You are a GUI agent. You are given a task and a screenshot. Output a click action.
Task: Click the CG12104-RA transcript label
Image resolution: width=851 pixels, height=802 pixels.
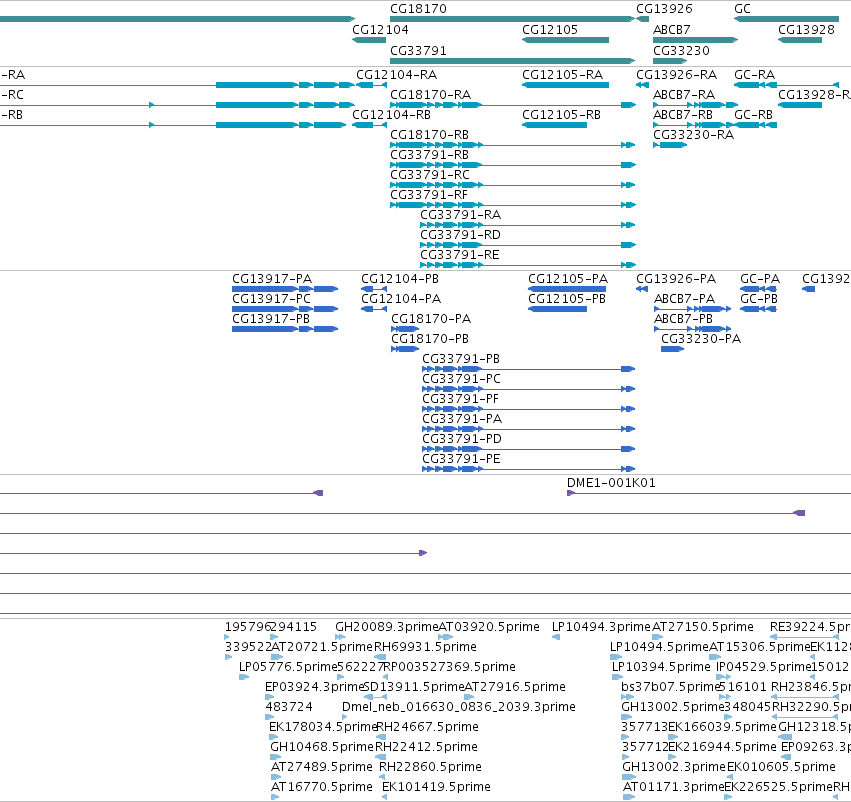397,75
